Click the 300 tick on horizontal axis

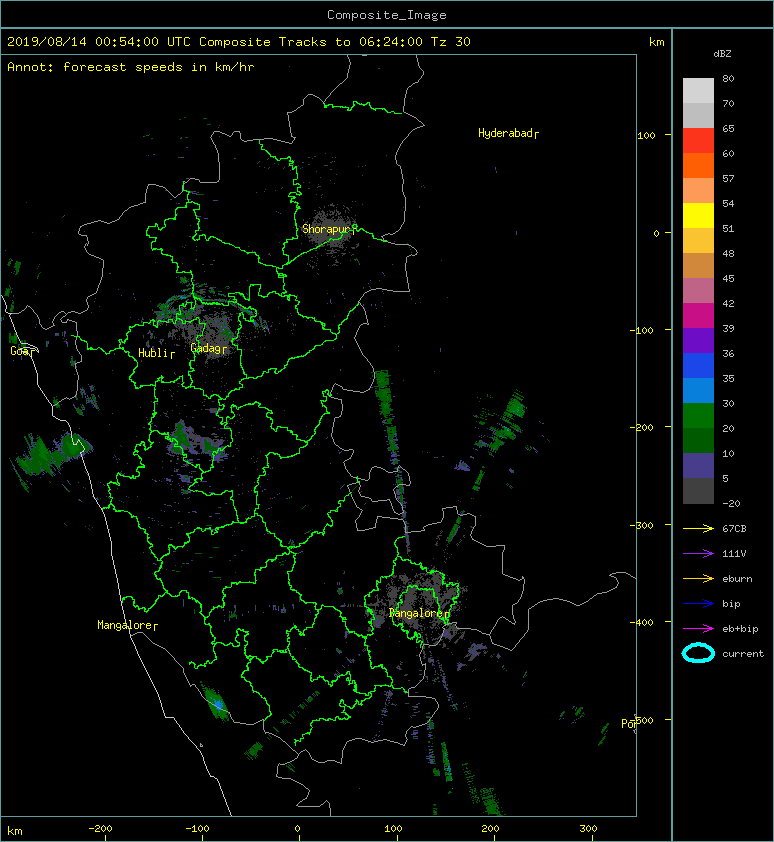(588, 829)
